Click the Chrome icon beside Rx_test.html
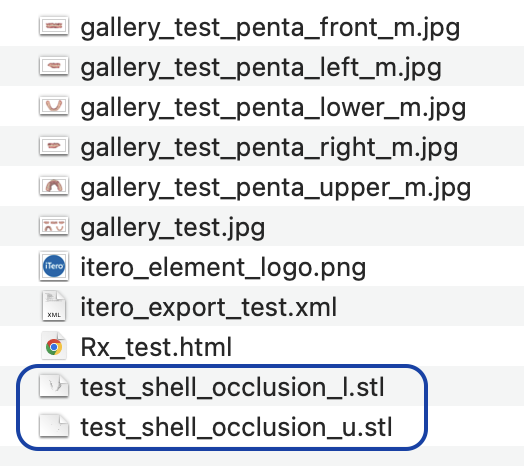The height and width of the screenshot is (466, 524). point(54,346)
